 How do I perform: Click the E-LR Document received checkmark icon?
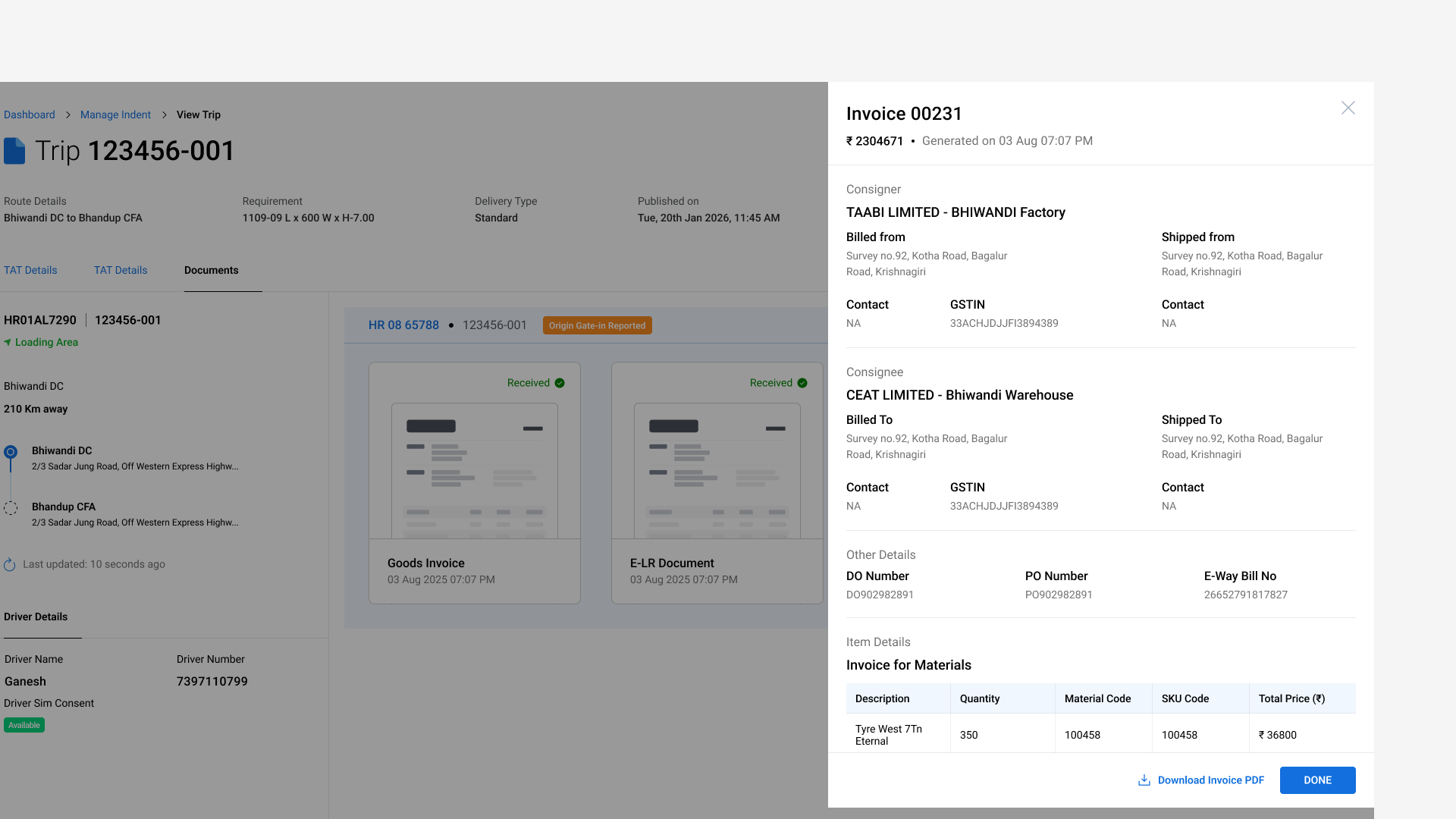802,383
